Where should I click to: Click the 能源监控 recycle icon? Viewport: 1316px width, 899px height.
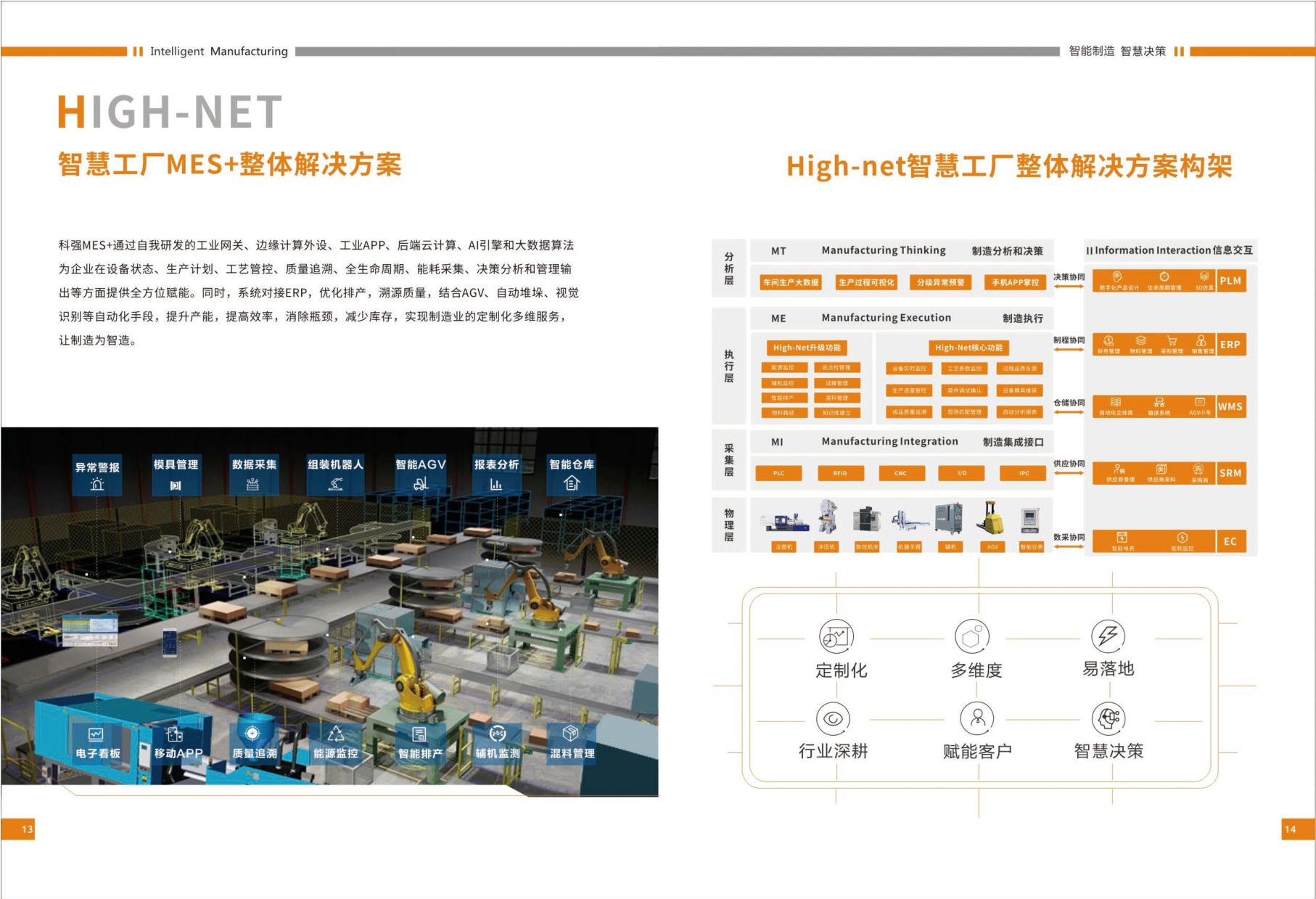coord(335,734)
